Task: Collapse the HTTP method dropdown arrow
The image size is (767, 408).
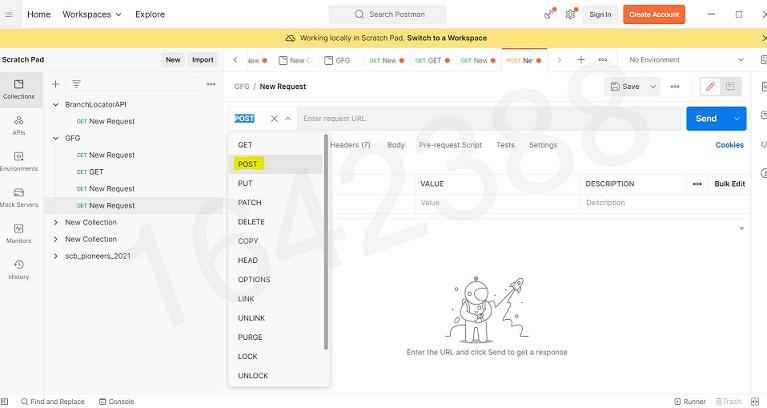Action: tap(288, 118)
